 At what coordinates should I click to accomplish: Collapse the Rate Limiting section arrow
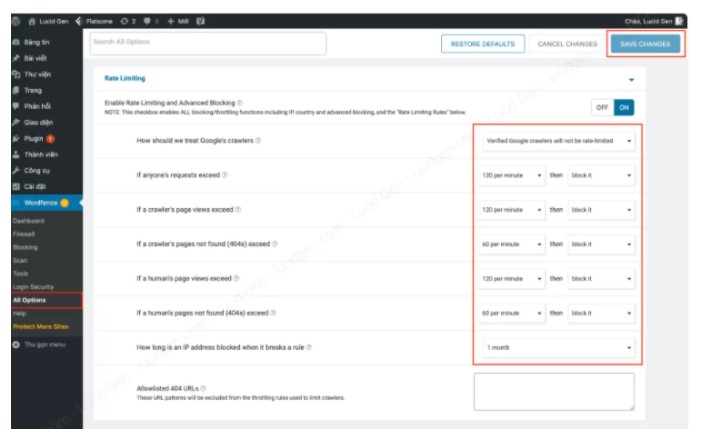click(631, 77)
